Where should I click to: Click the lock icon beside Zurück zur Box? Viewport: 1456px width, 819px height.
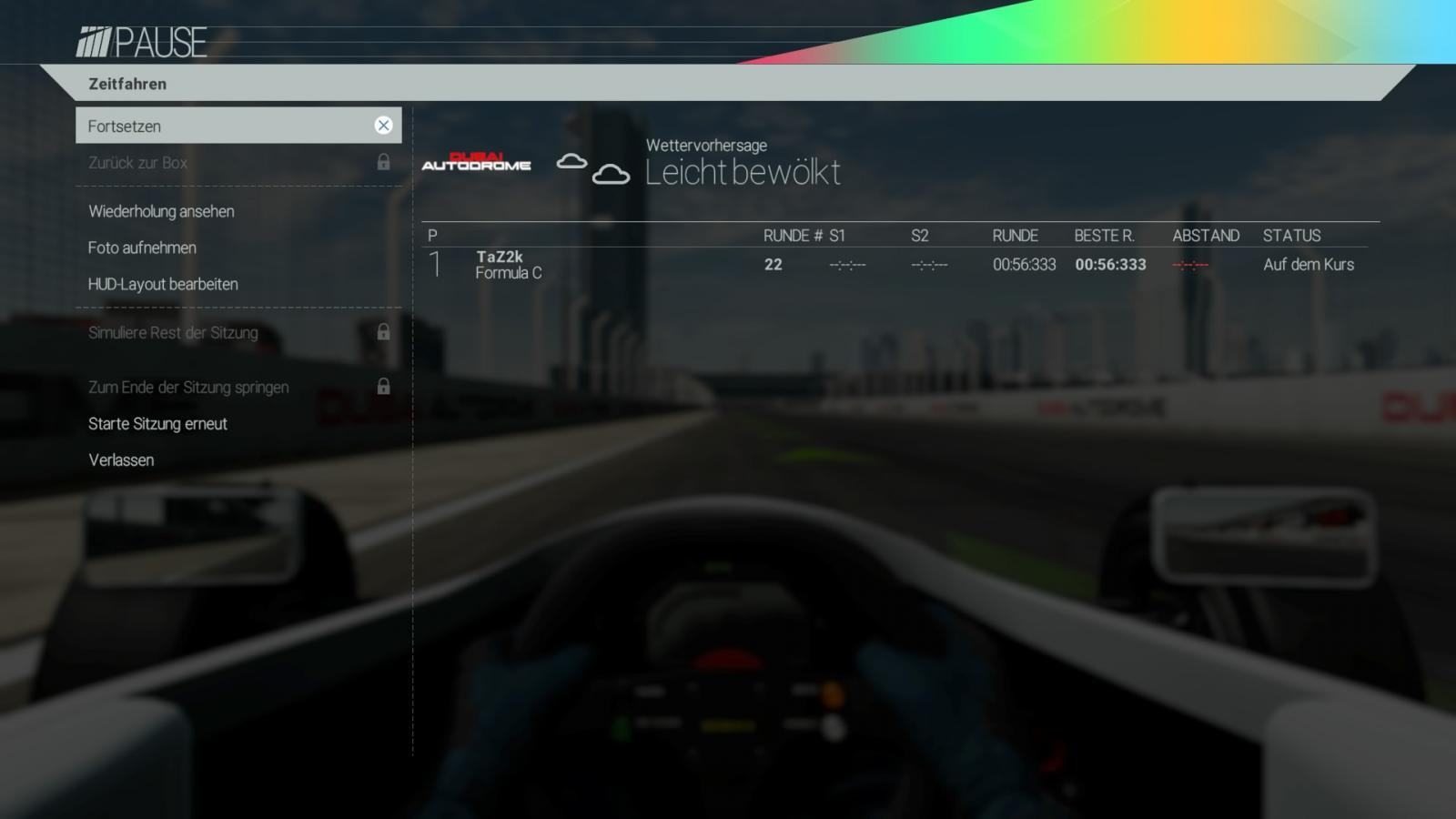[x=383, y=162]
